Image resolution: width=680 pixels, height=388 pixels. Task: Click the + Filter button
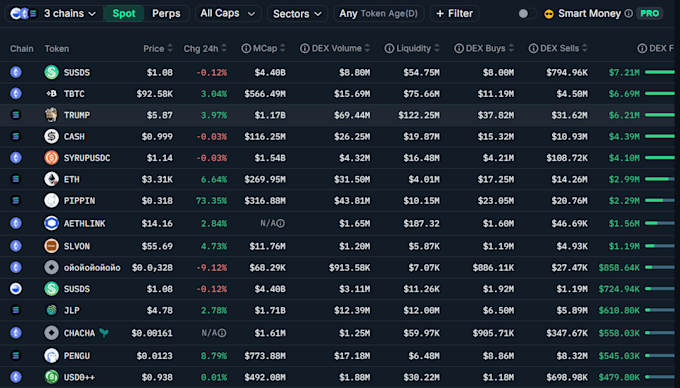pyautogui.click(x=454, y=13)
